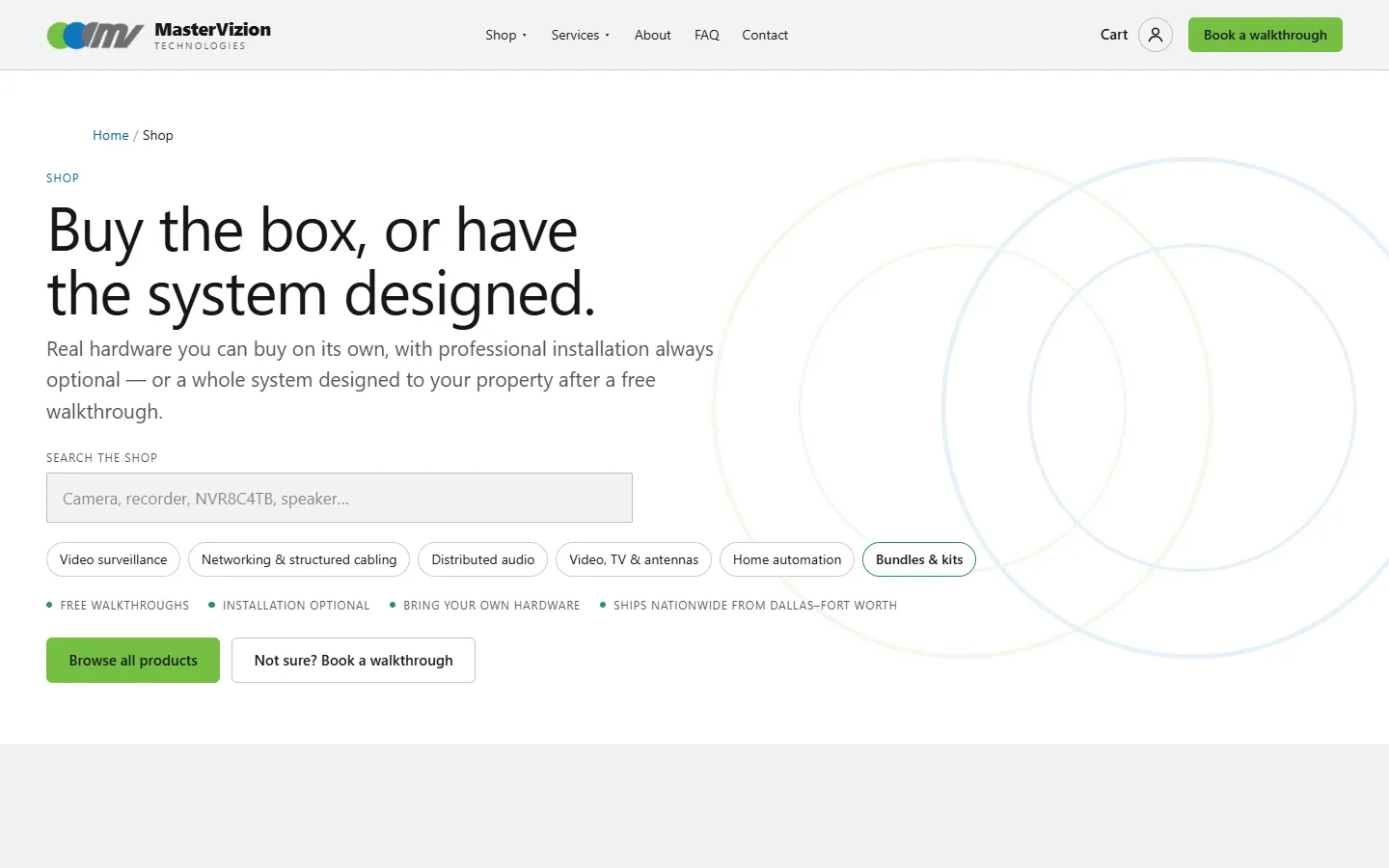Choose the Distributed audio category
1389x868 pixels.
[x=483, y=559]
